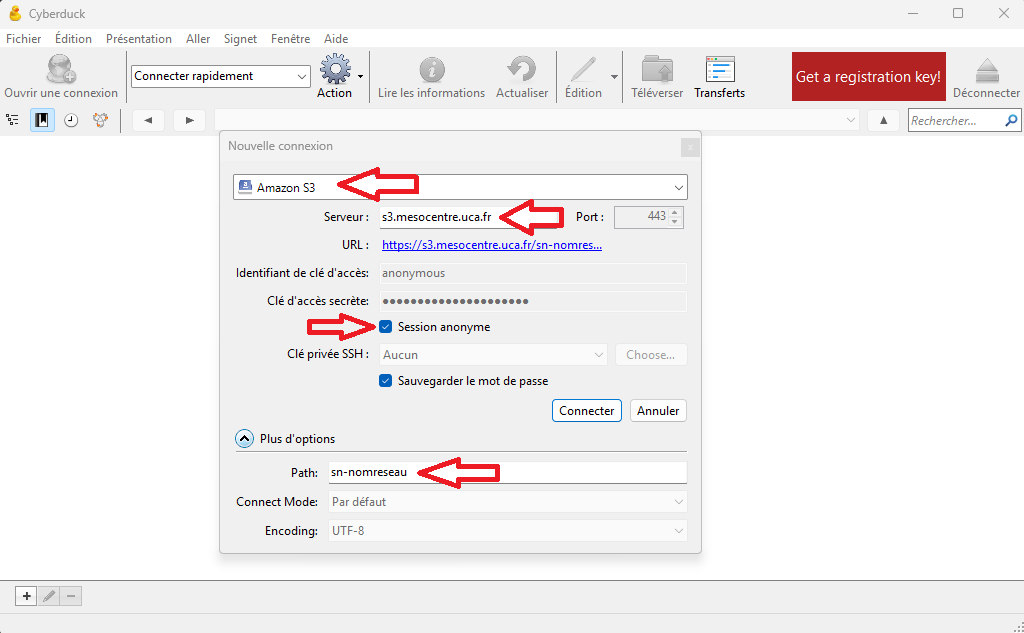The width and height of the screenshot is (1024, 633).
Task: Uncheck the Session anonyme checkbox
Action: click(385, 327)
